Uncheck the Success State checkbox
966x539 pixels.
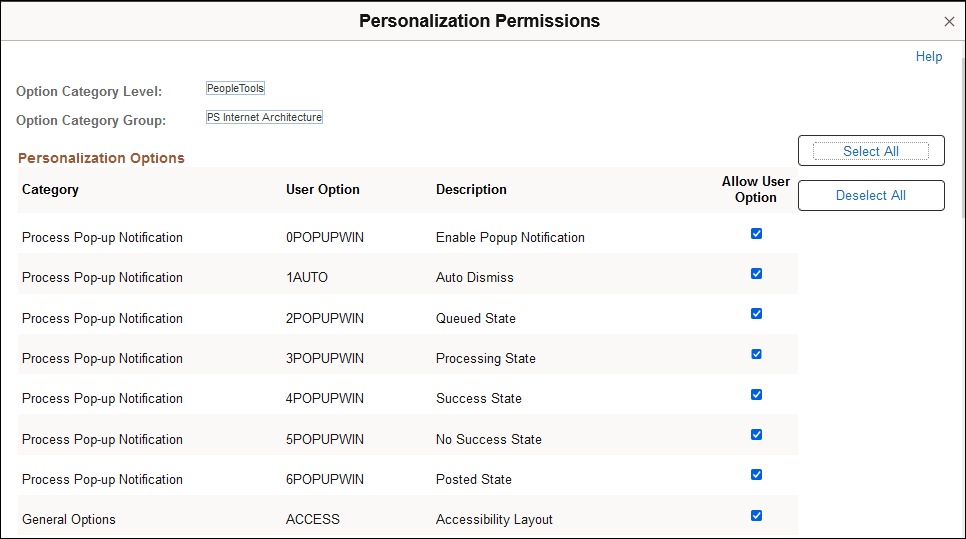[x=756, y=394]
